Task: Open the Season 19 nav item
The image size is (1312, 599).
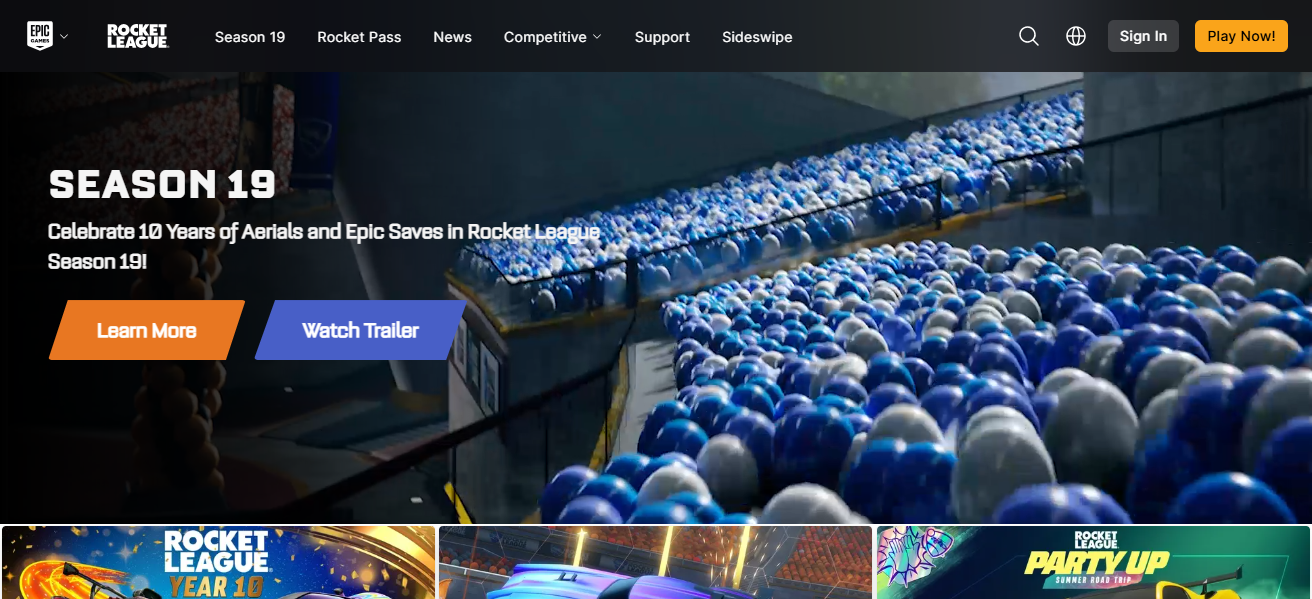Action: tap(250, 37)
